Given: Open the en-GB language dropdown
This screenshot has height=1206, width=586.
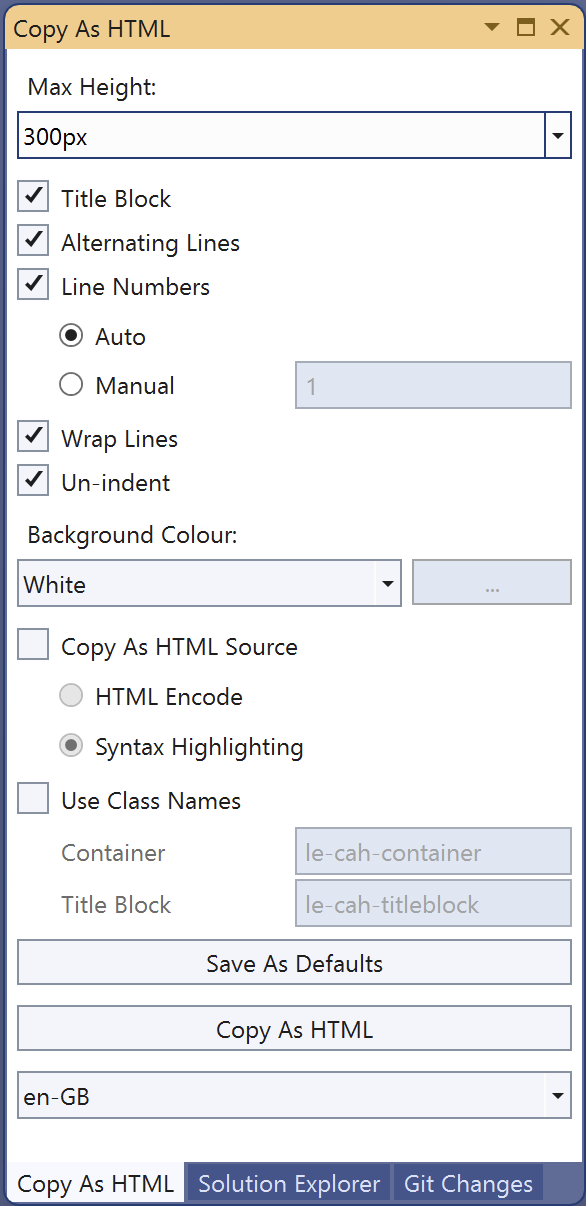Looking at the screenshot, I should coord(558,1096).
